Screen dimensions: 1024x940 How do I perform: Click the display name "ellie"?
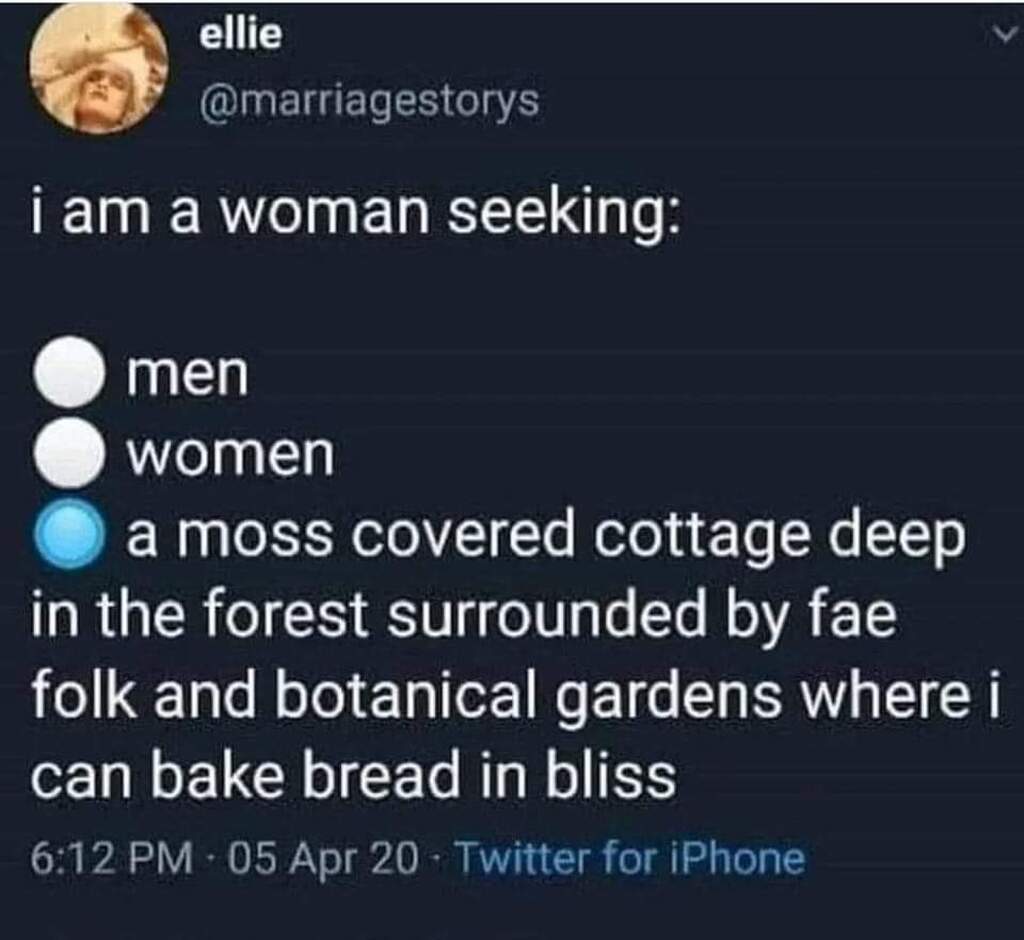[241, 36]
